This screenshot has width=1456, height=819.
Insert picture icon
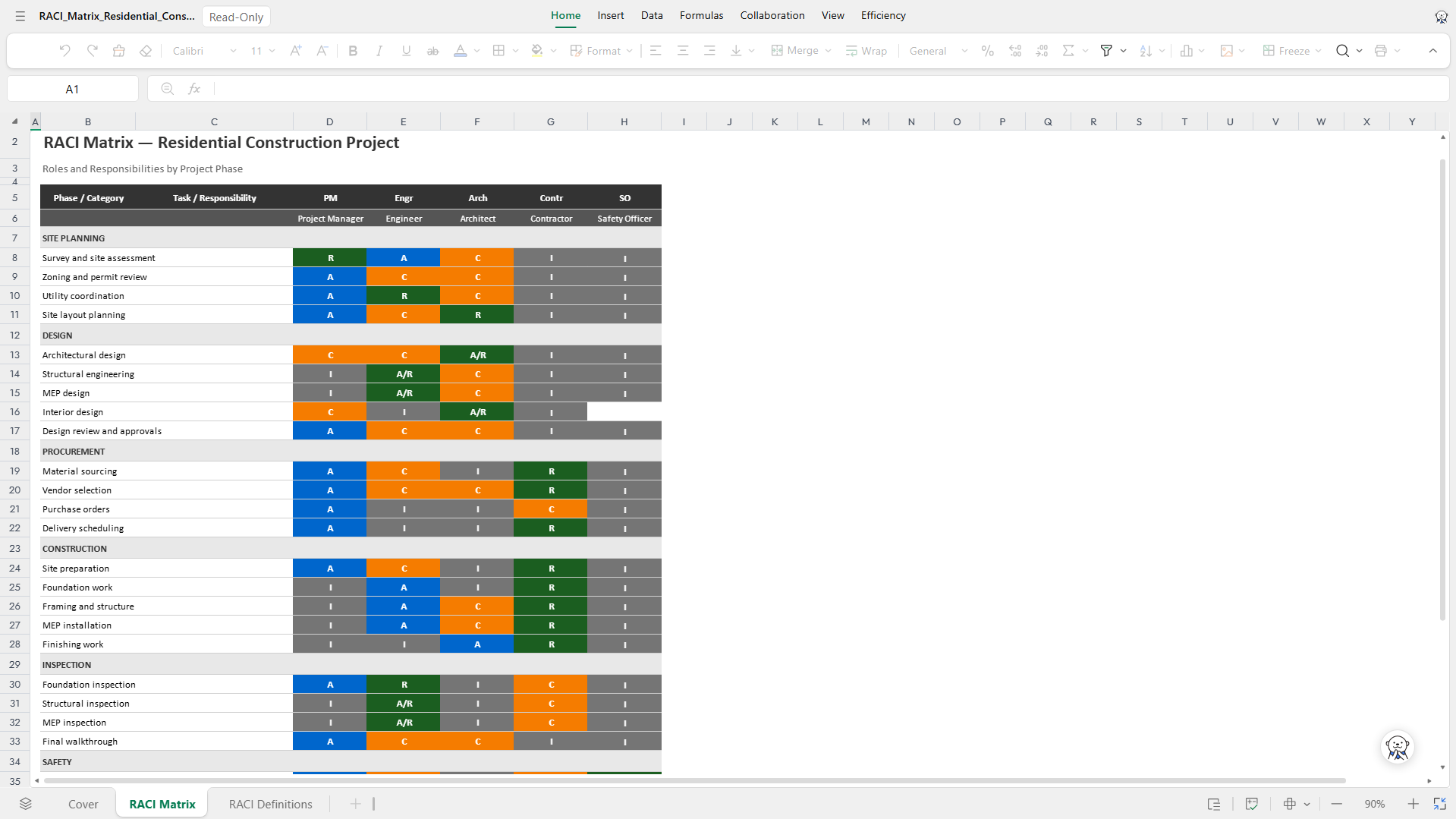pos(1226,51)
